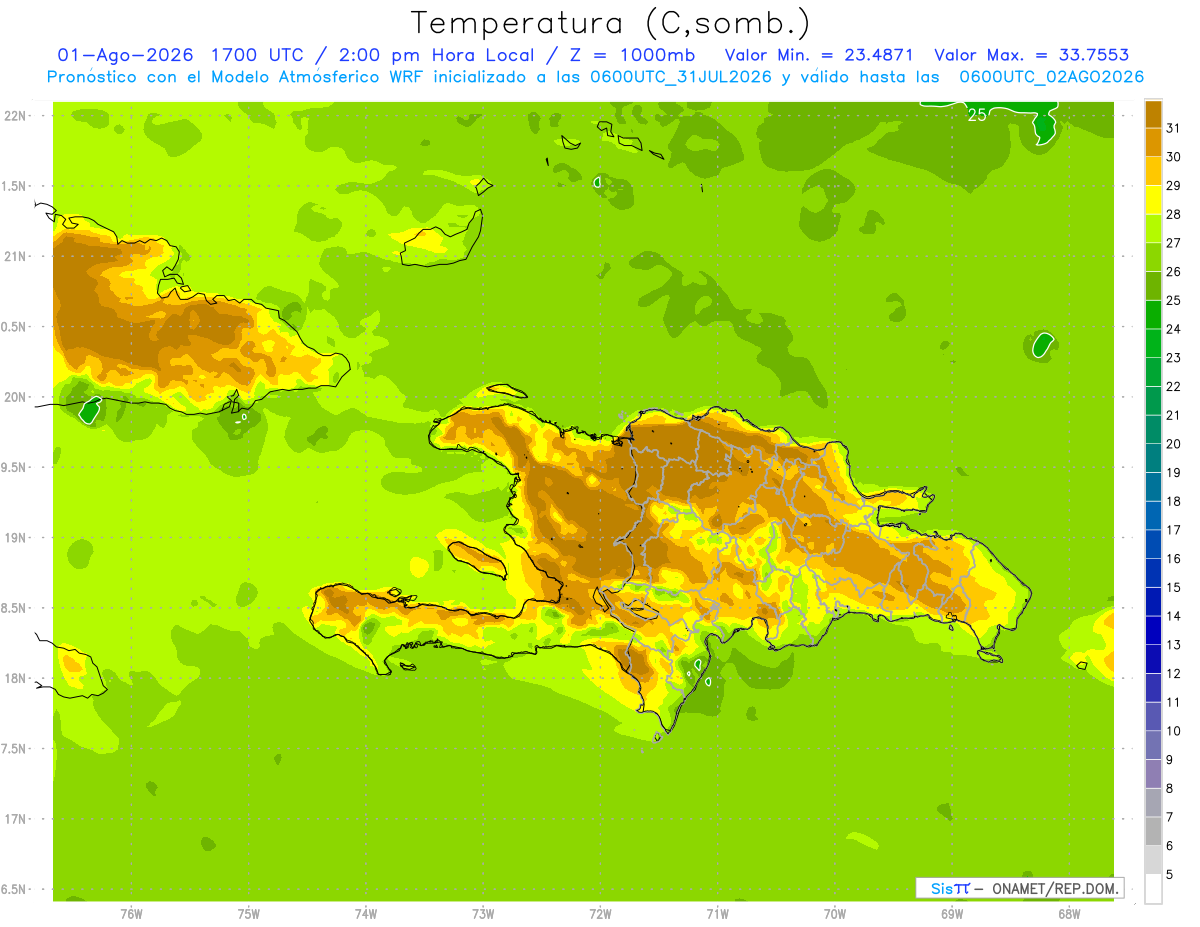This screenshot has height=927, width=1200.
Task: Click the "75W" longitude axis label
Action: pyautogui.click(x=249, y=915)
